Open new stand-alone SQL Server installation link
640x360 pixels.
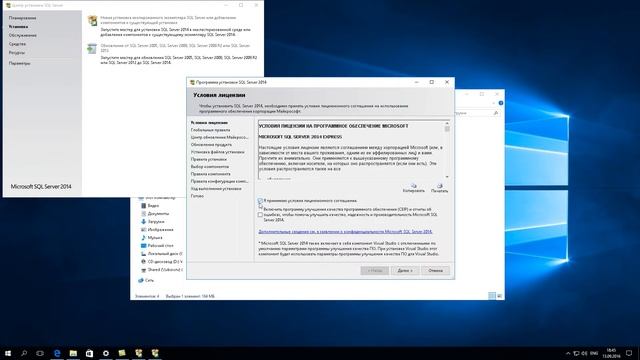click(168, 20)
